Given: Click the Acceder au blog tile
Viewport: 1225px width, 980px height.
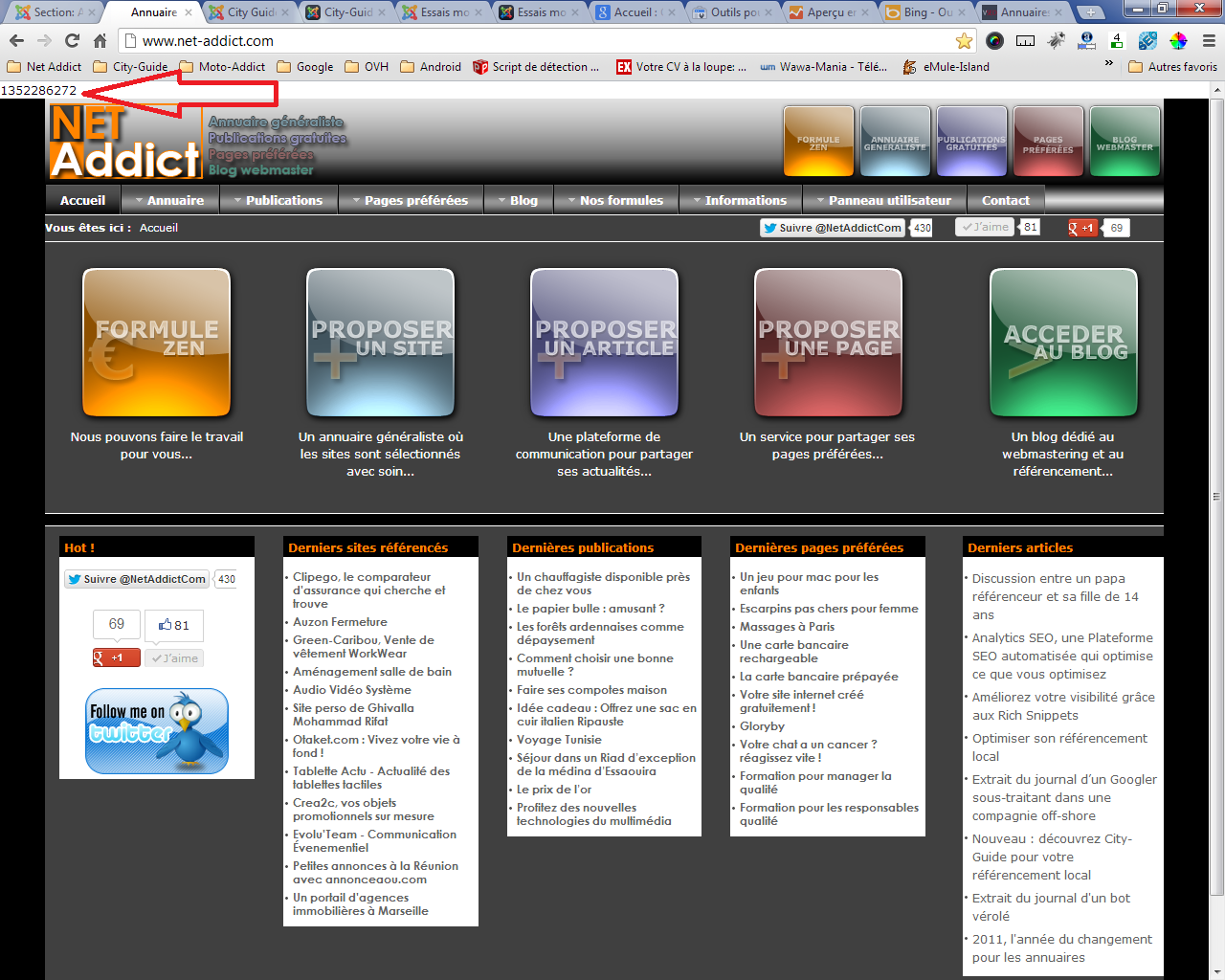Looking at the screenshot, I should [1063, 343].
